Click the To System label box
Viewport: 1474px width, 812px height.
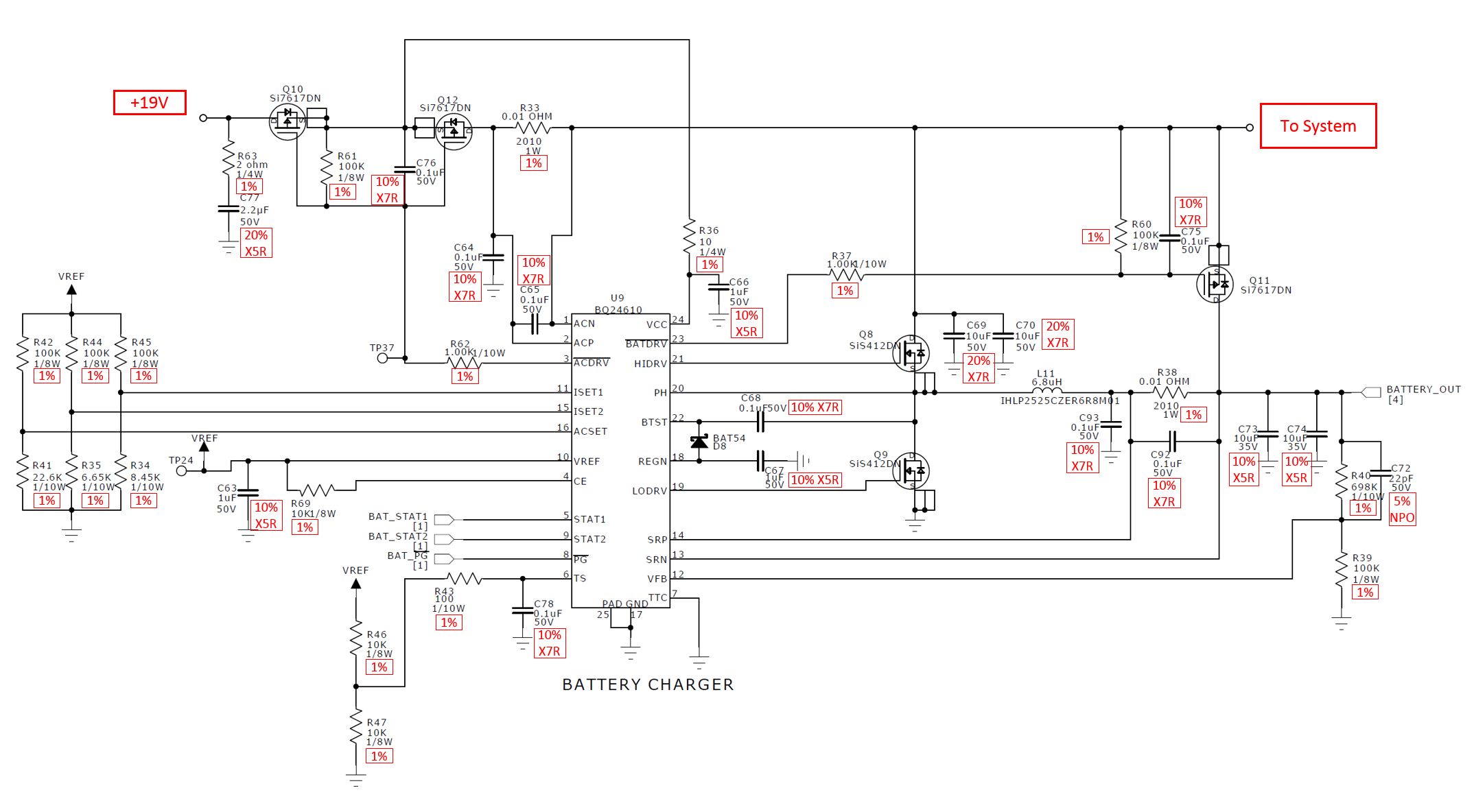tap(1318, 126)
